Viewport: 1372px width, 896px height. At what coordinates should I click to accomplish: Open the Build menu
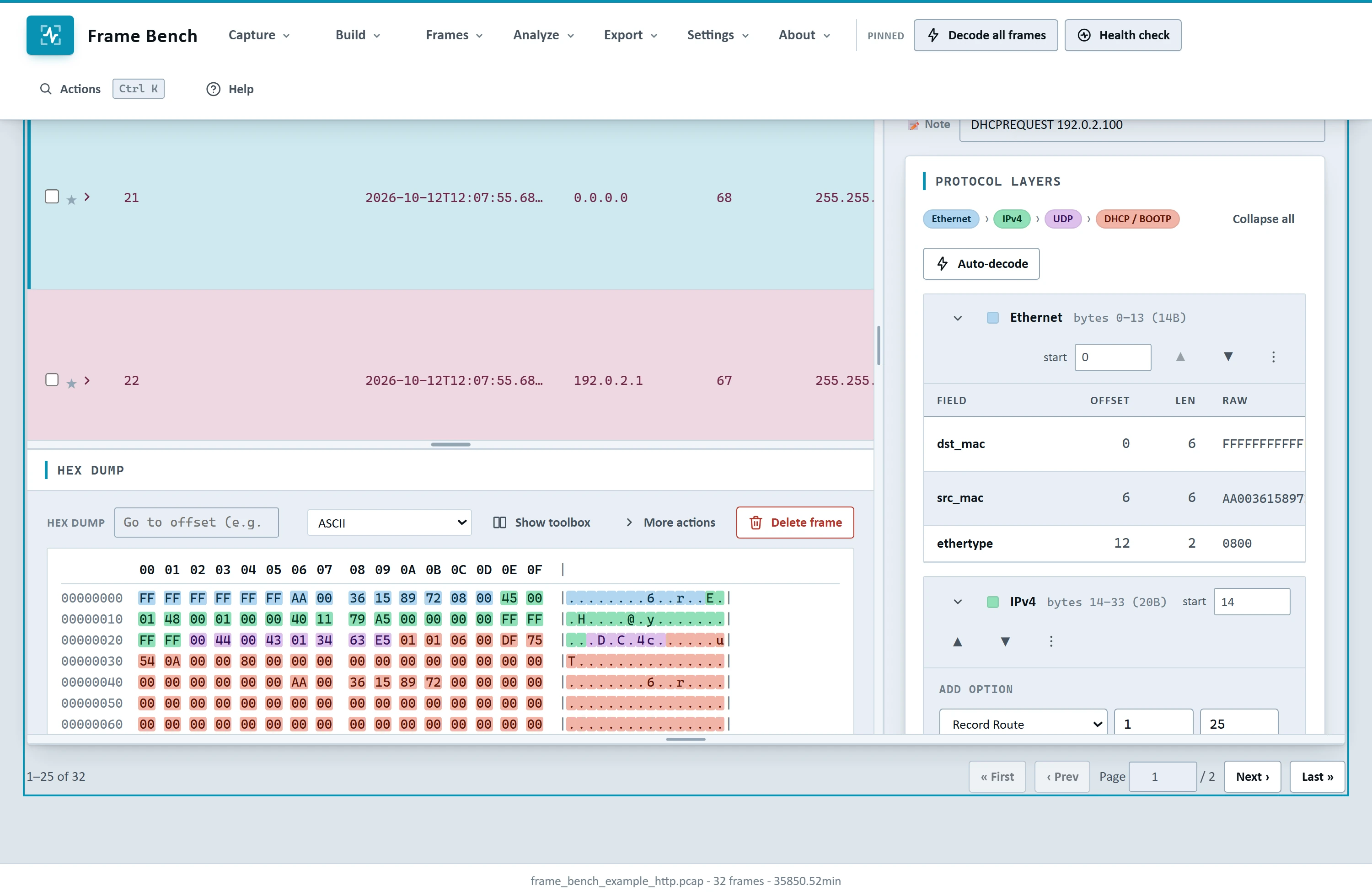358,35
